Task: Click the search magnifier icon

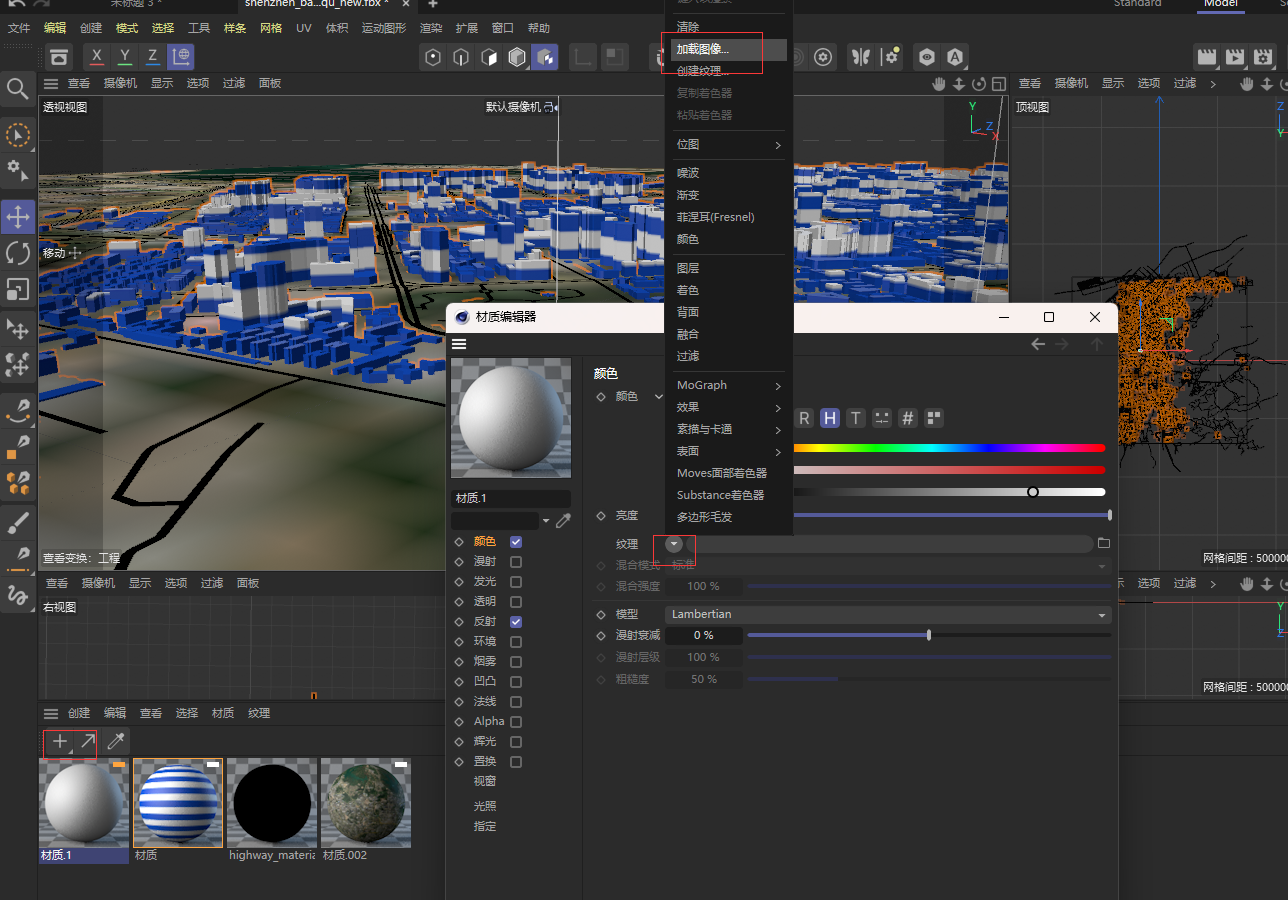Action: point(18,89)
